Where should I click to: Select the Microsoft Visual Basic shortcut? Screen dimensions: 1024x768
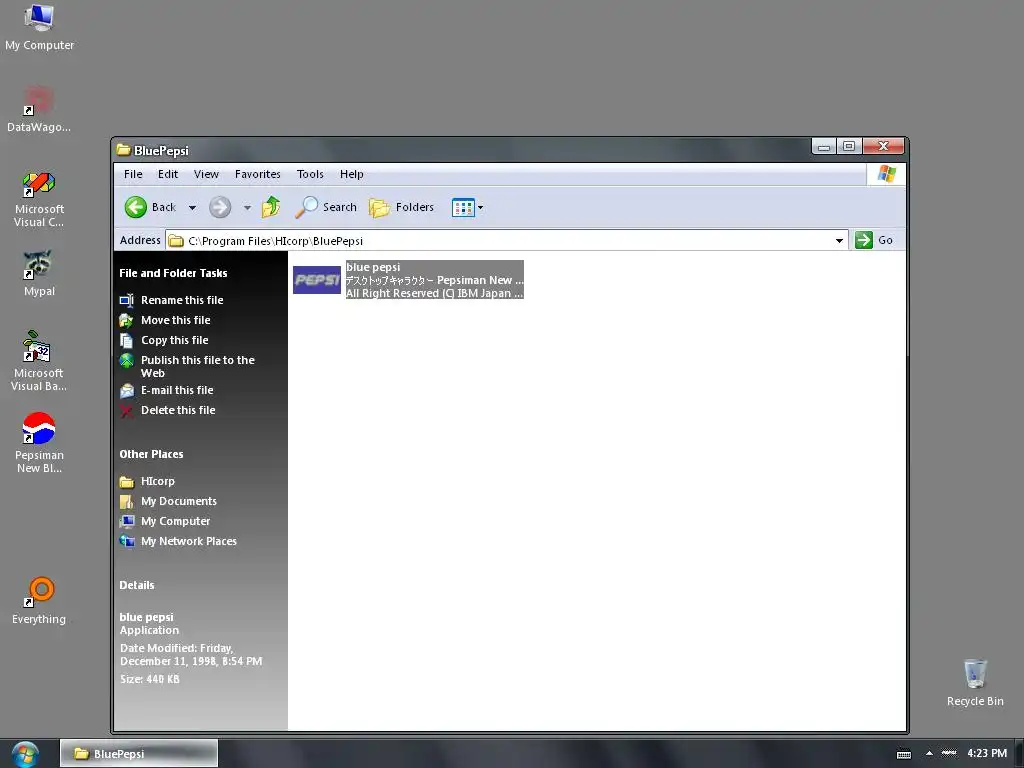click(39, 361)
